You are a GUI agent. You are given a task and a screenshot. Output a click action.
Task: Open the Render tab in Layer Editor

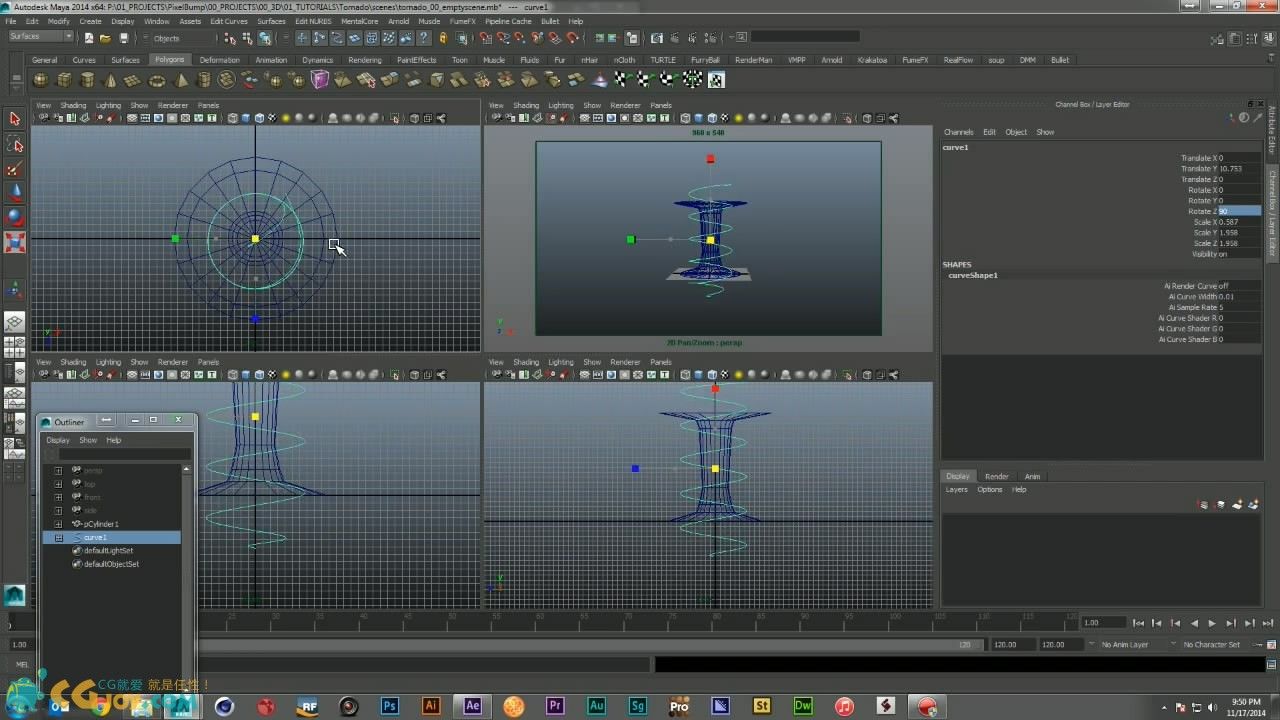pos(996,476)
